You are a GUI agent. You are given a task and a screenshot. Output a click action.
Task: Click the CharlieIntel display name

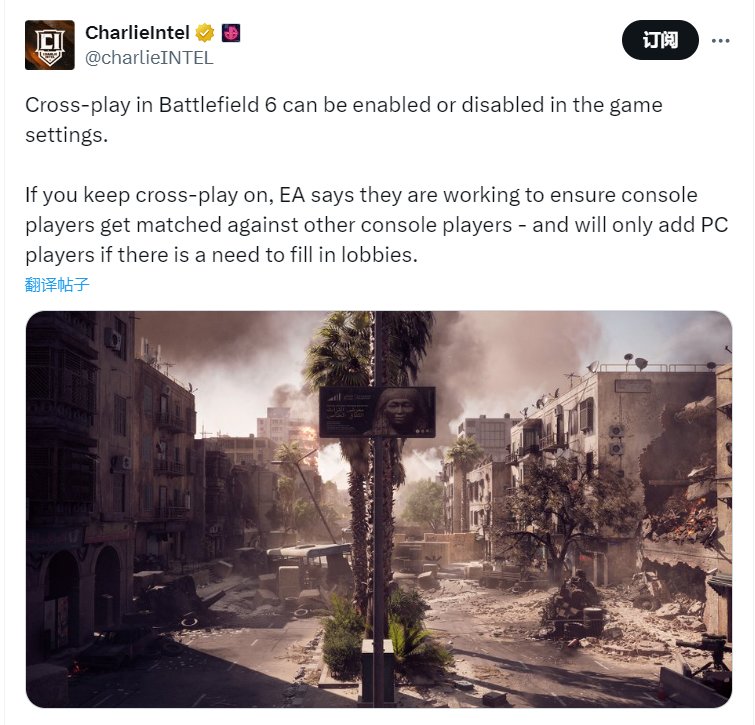(x=137, y=33)
